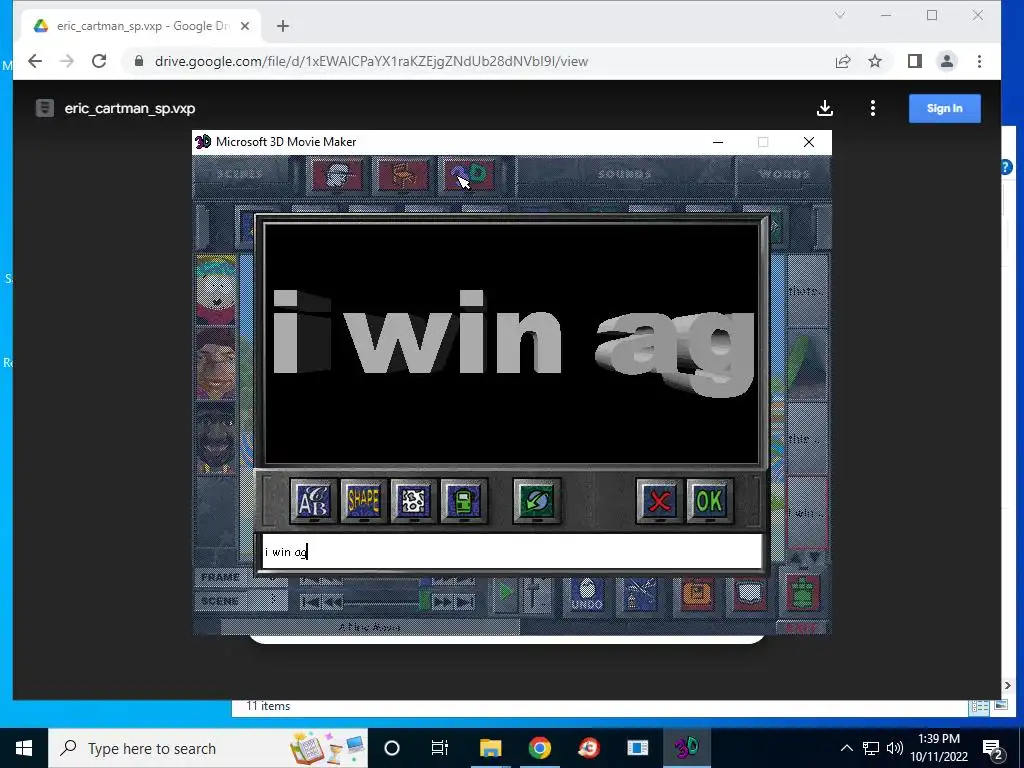Screen dimensions: 1024x768
Task: Show hidden system tray icons
Action: pyautogui.click(x=846, y=748)
